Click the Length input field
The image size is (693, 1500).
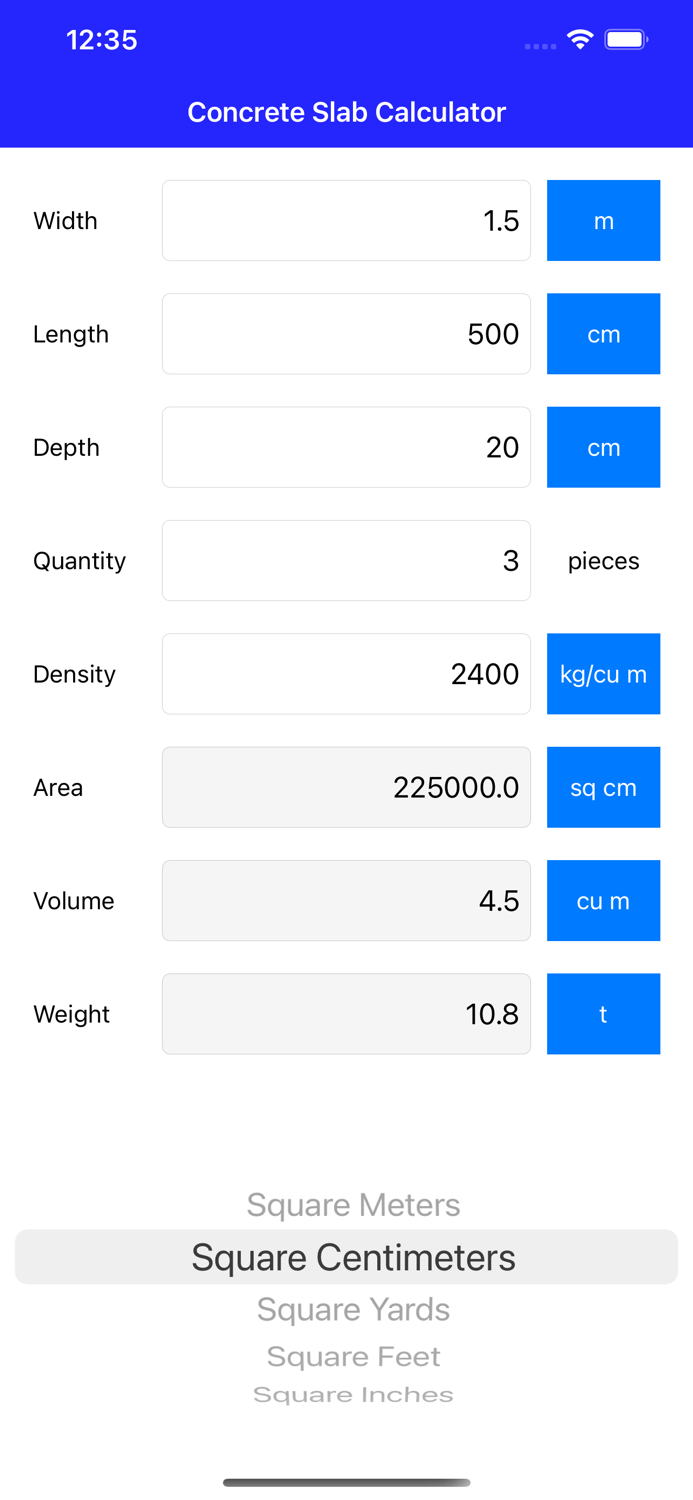point(346,333)
